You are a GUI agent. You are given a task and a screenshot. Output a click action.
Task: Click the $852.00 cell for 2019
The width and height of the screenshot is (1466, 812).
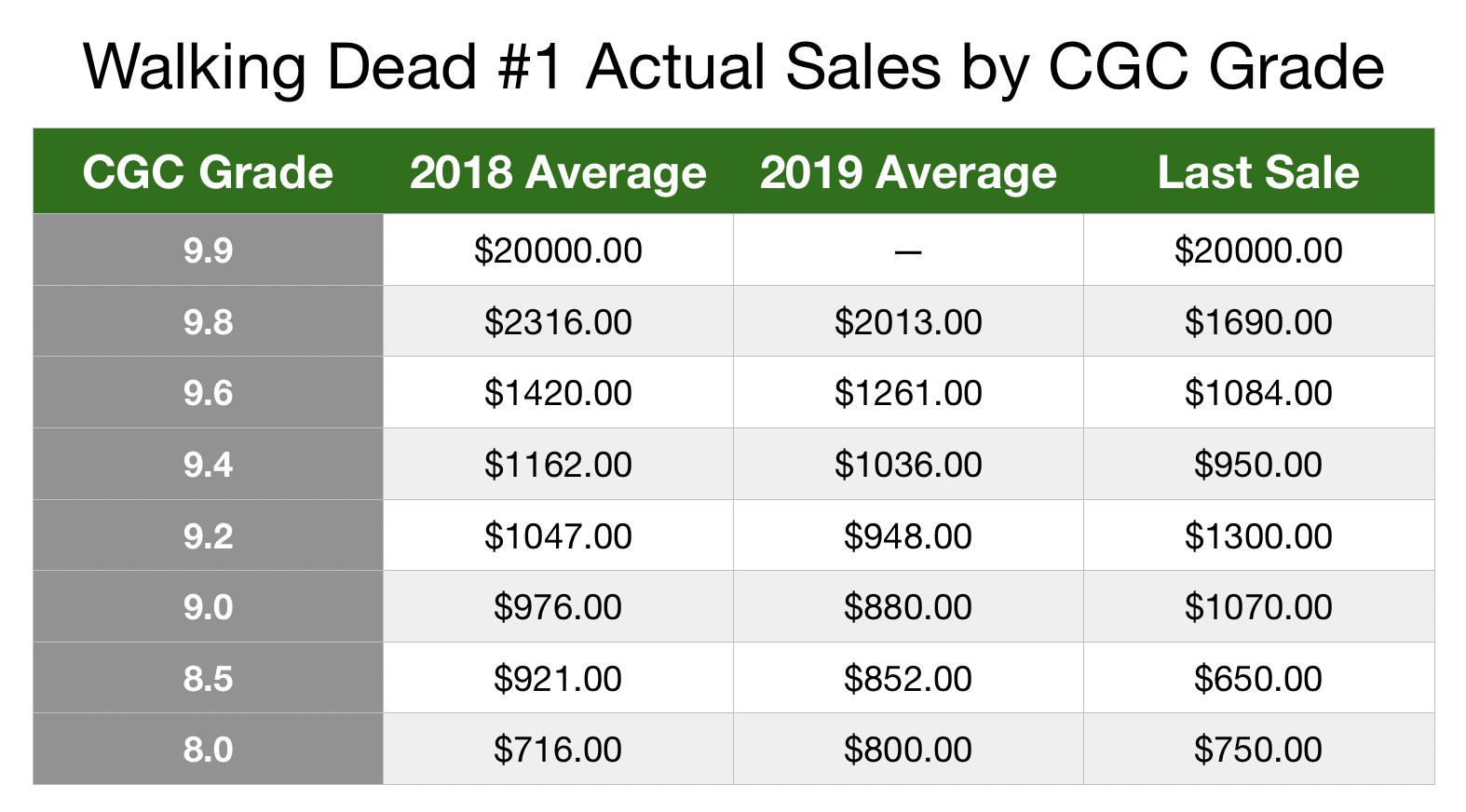(x=908, y=679)
